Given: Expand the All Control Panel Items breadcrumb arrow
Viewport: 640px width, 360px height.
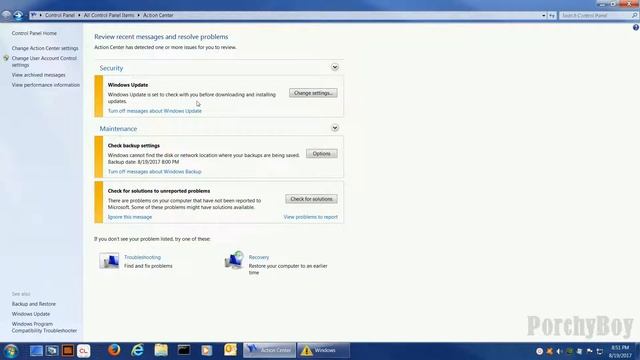Looking at the screenshot, I should [138, 16].
